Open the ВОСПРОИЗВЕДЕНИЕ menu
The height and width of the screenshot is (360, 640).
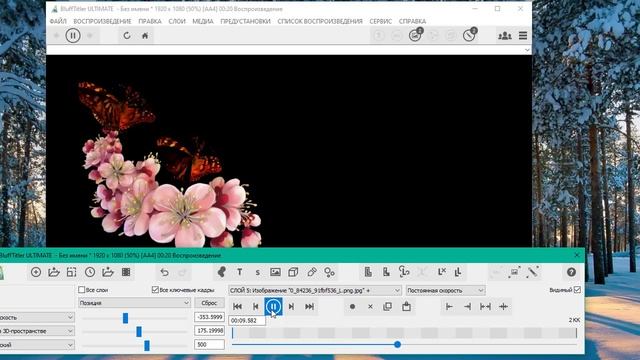pos(102,21)
